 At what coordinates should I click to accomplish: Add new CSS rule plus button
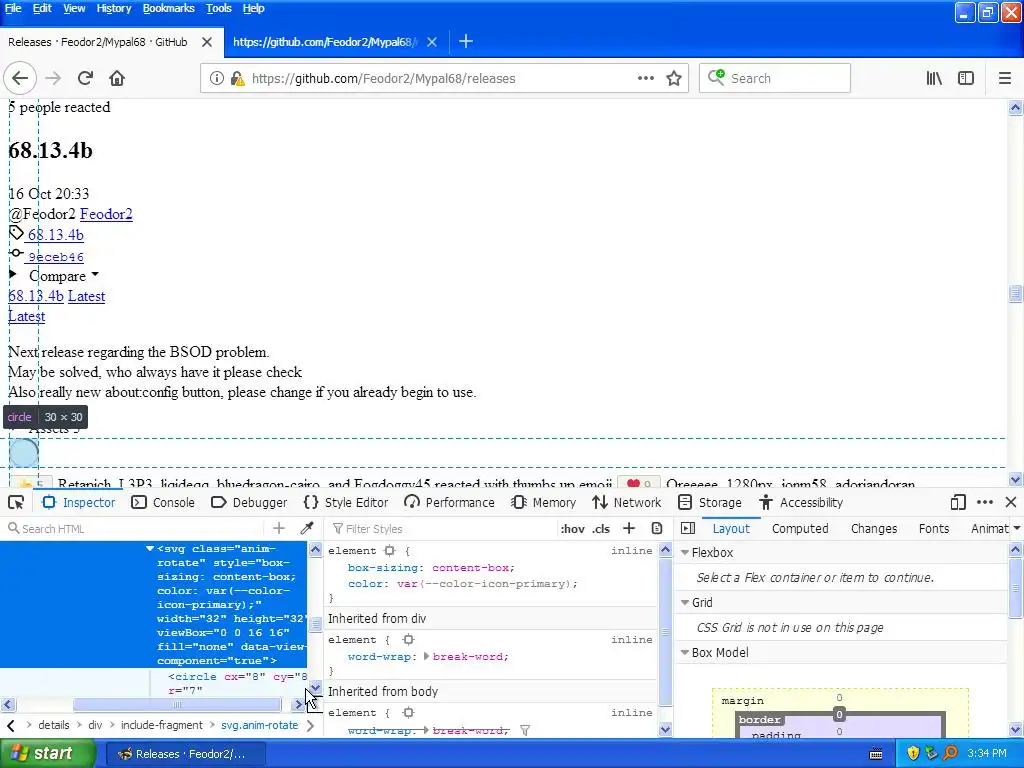coord(629,528)
